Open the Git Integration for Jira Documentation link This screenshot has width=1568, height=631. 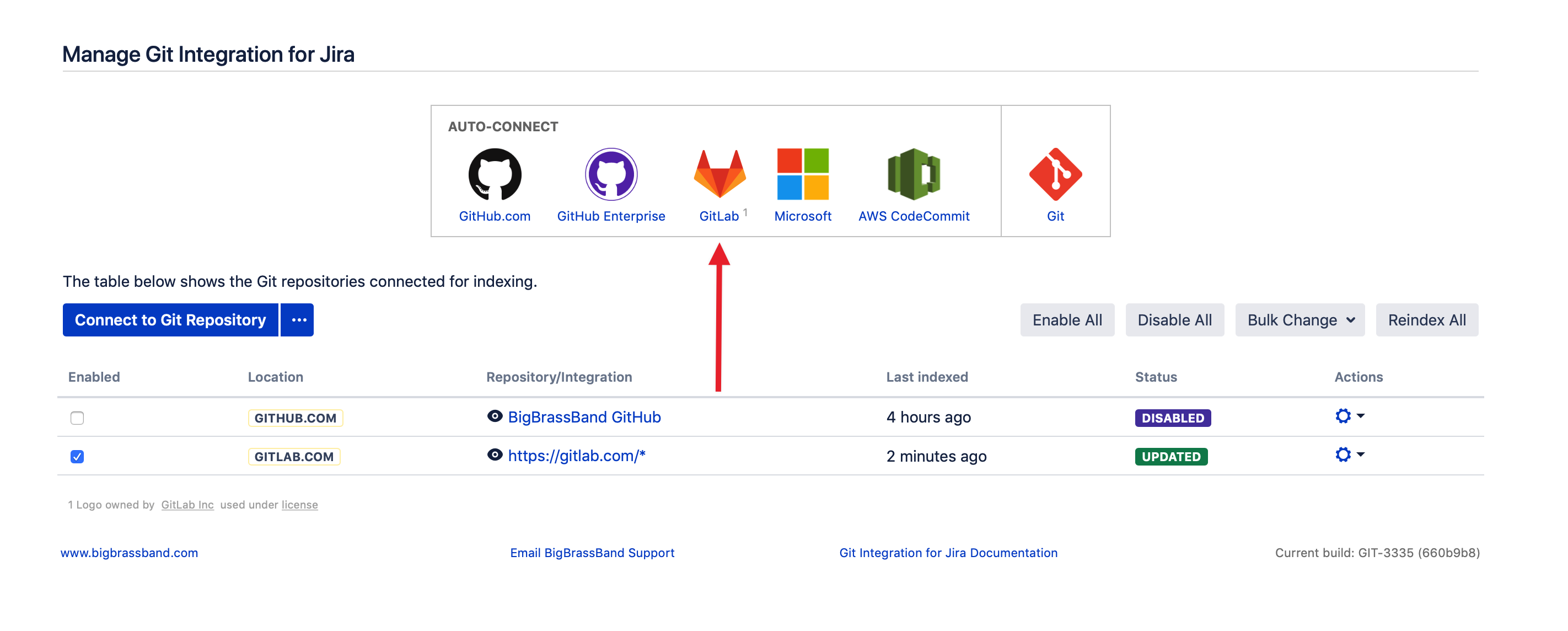click(948, 553)
